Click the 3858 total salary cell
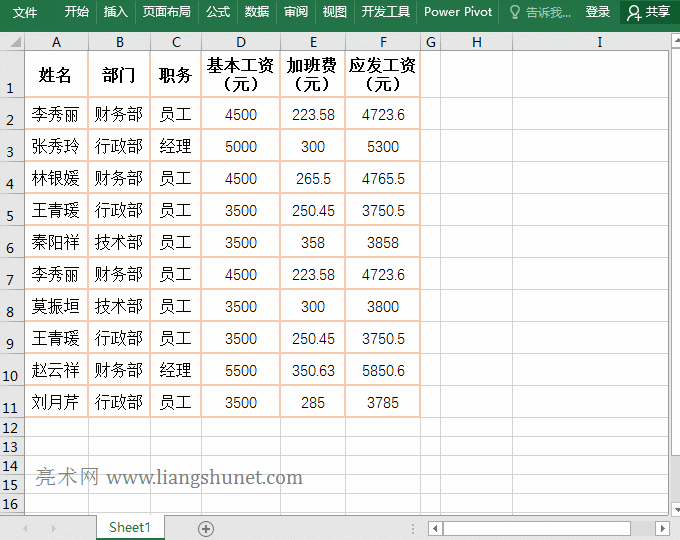 click(x=382, y=242)
